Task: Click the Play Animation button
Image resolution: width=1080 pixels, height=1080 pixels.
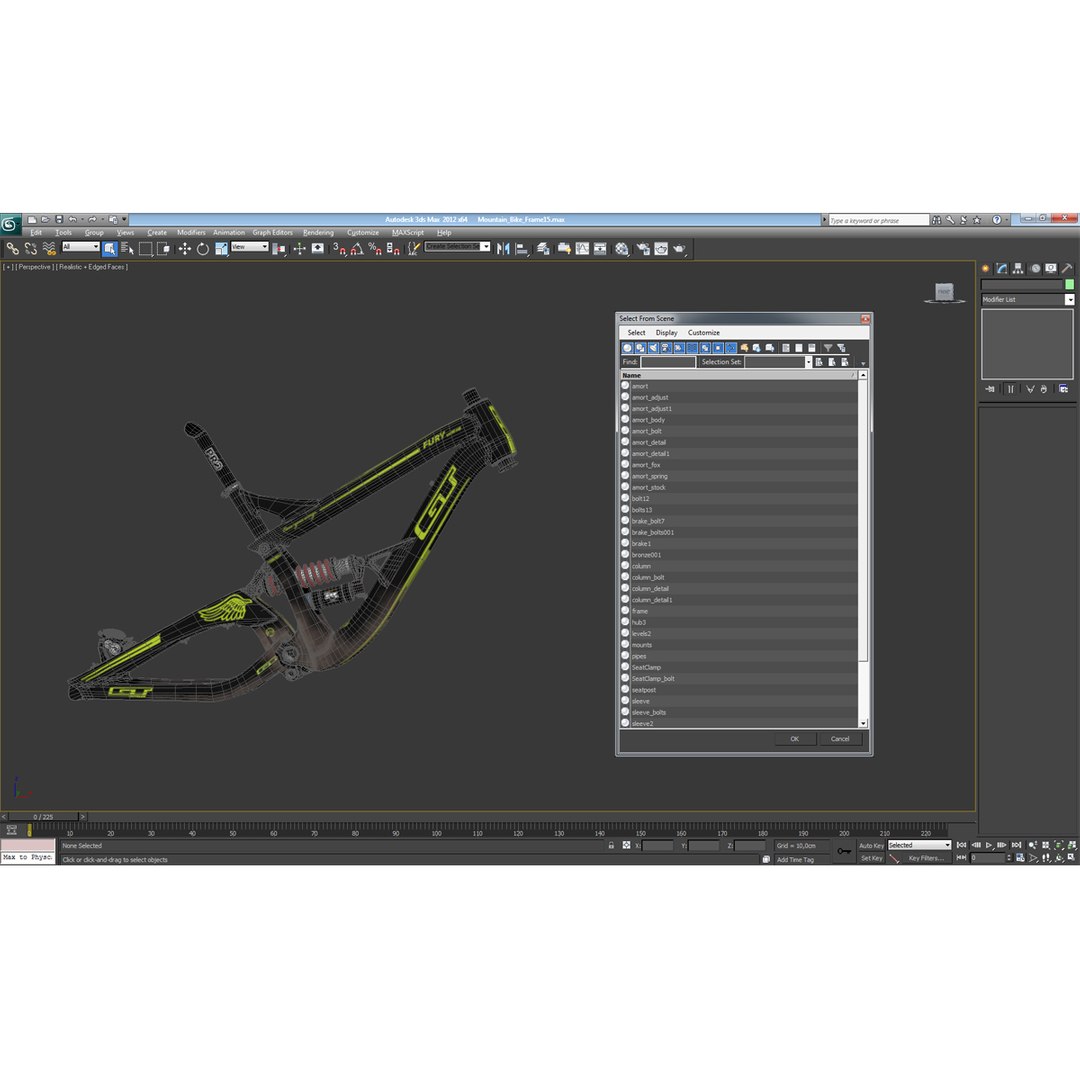Action: click(989, 845)
